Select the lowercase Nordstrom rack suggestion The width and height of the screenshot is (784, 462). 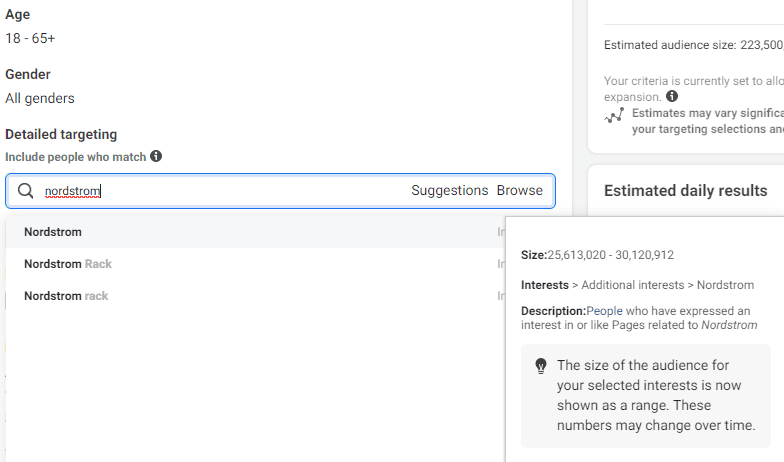(255, 296)
